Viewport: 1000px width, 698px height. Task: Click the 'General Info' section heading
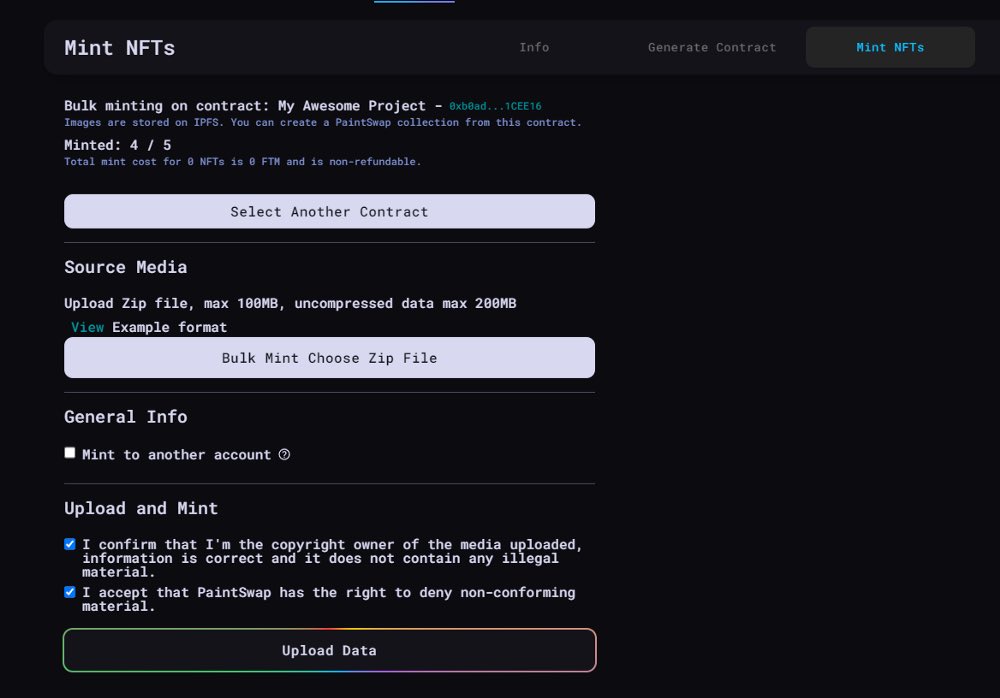pos(126,417)
